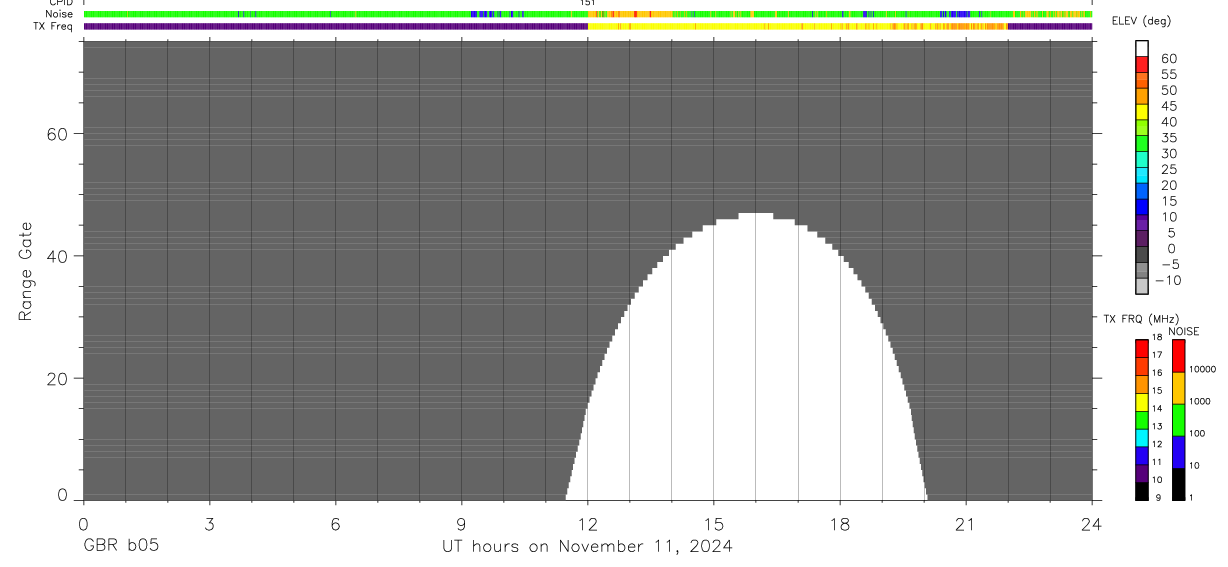Select the 'ELEV (deg)' colorbar title
The height and width of the screenshot is (567, 1228).
[1142, 21]
